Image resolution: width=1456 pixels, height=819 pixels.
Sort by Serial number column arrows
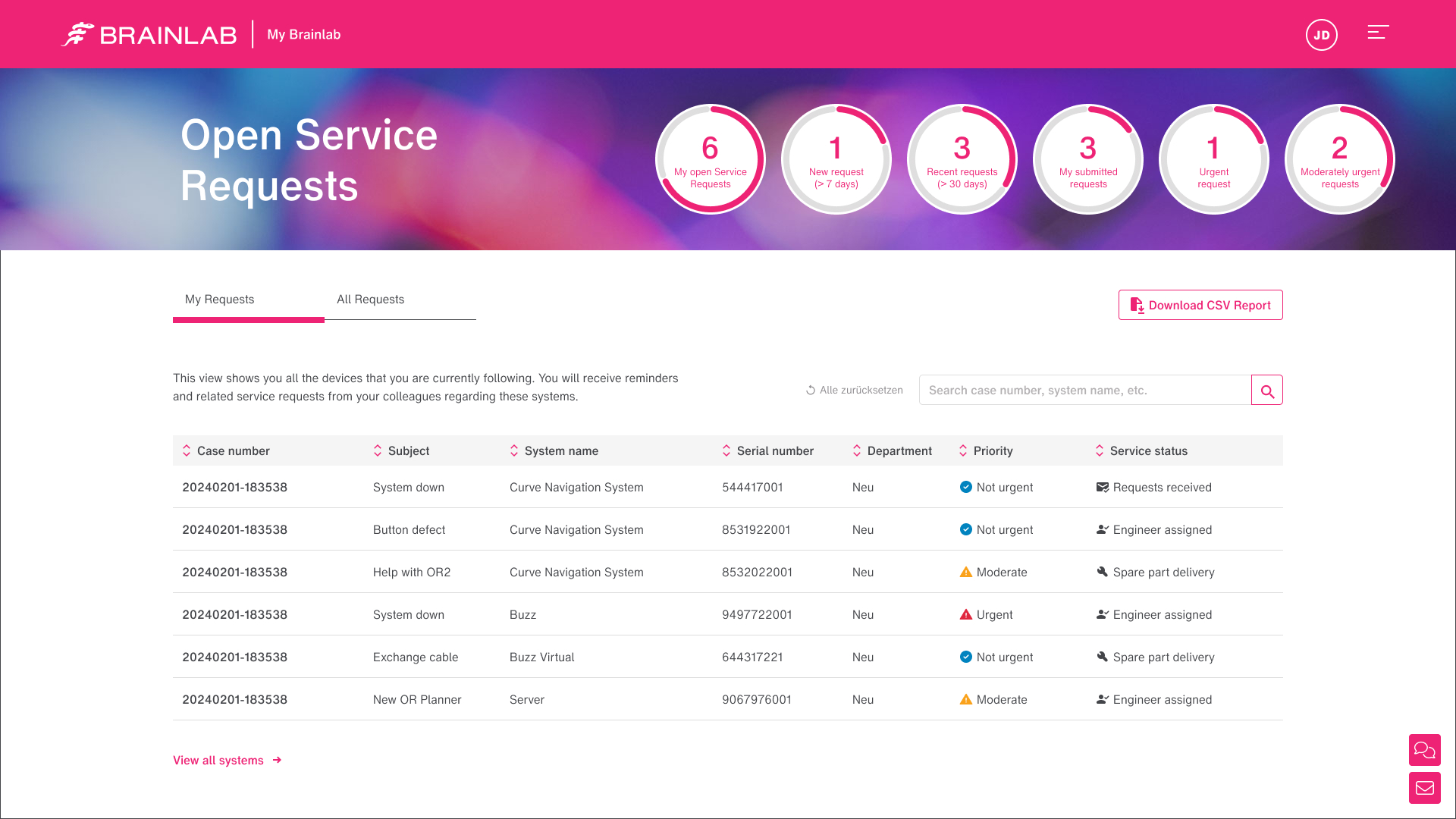pyautogui.click(x=726, y=450)
